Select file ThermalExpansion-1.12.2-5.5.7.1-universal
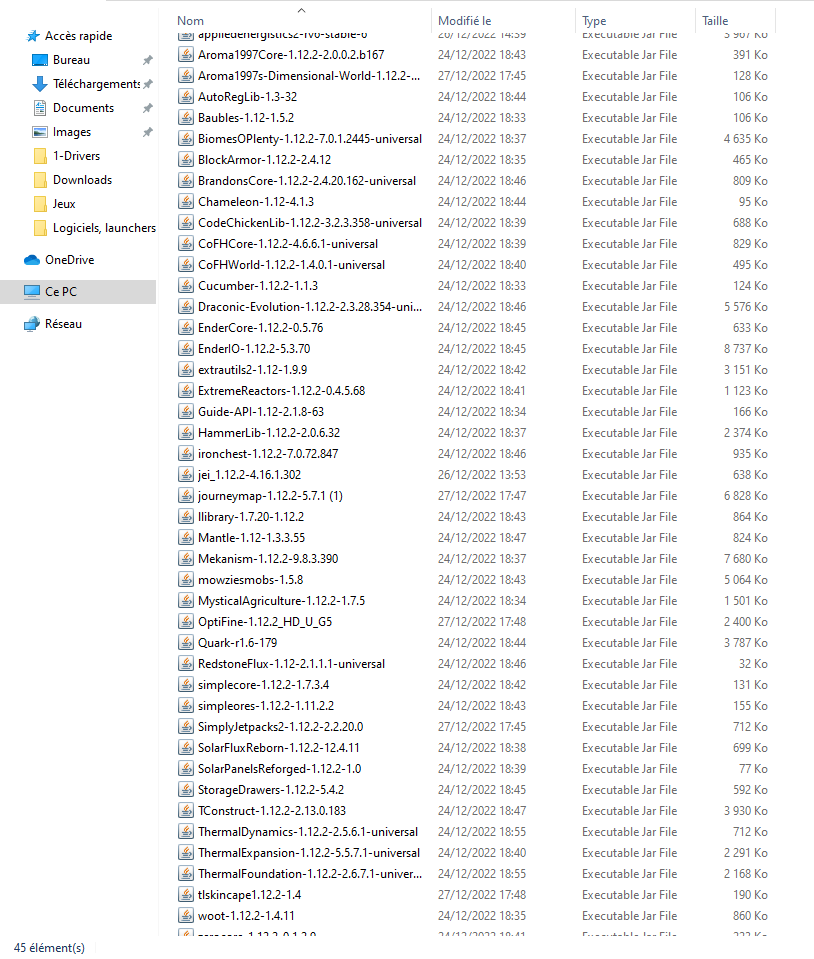 point(309,853)
